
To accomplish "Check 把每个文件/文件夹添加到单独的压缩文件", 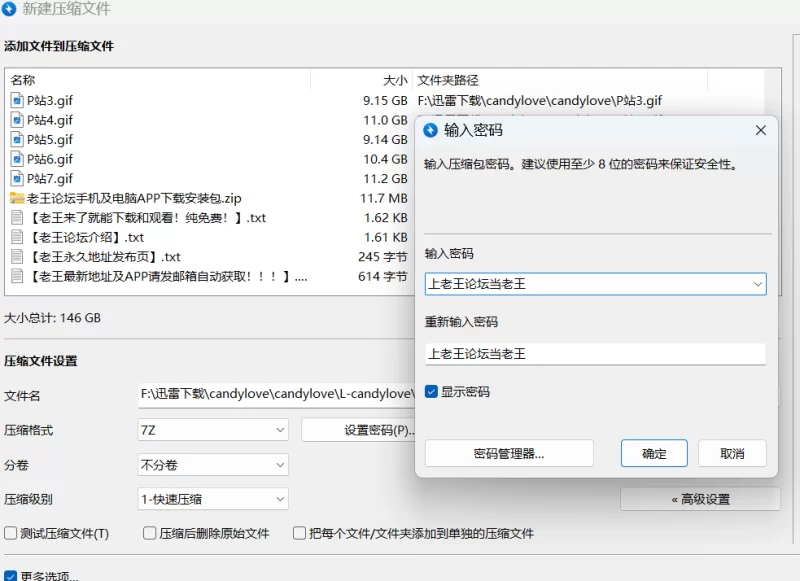I will [x=299, y=533].
